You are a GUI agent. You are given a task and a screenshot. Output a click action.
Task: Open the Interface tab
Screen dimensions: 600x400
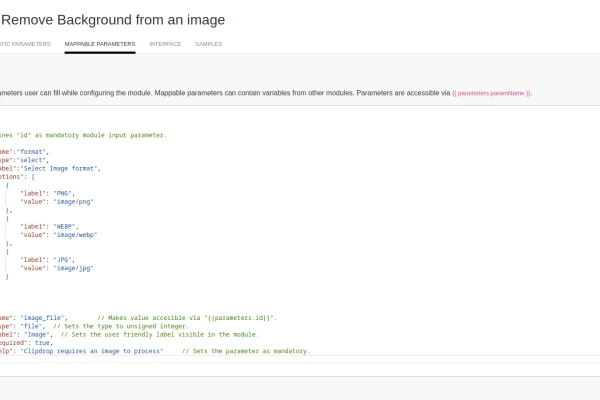165,44
